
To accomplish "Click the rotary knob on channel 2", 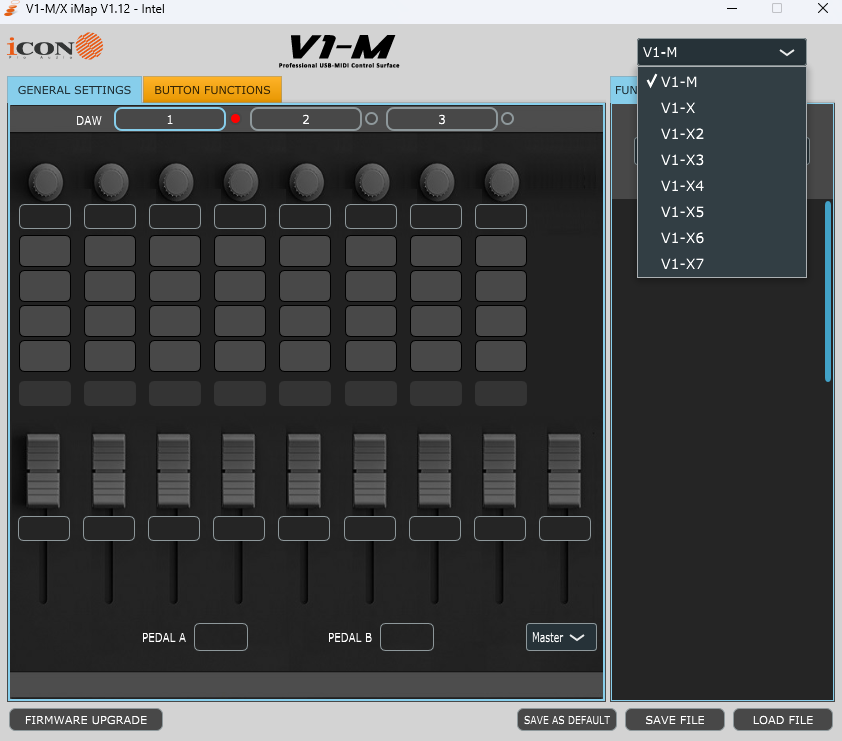I will click(111, 181).
